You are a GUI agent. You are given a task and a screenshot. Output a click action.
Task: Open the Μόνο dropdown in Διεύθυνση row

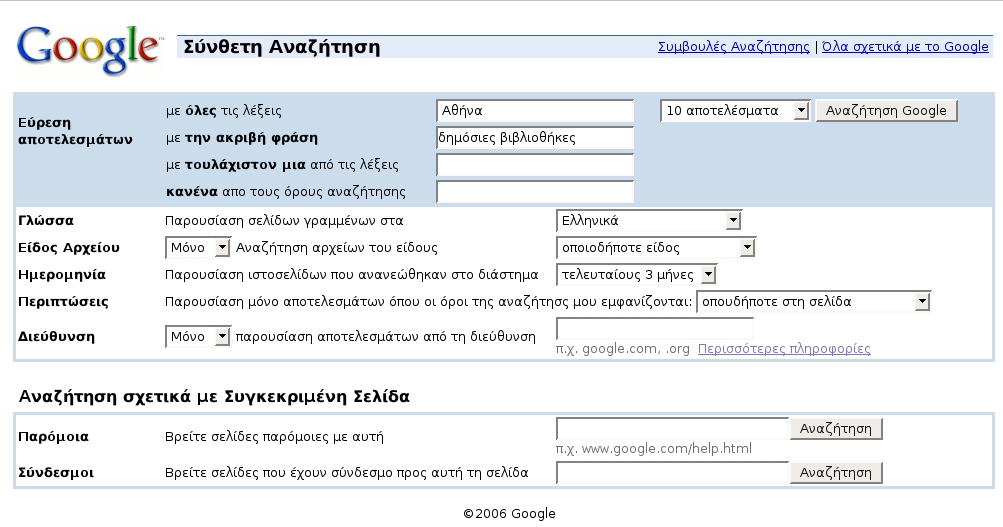click(x=197, y=336)
